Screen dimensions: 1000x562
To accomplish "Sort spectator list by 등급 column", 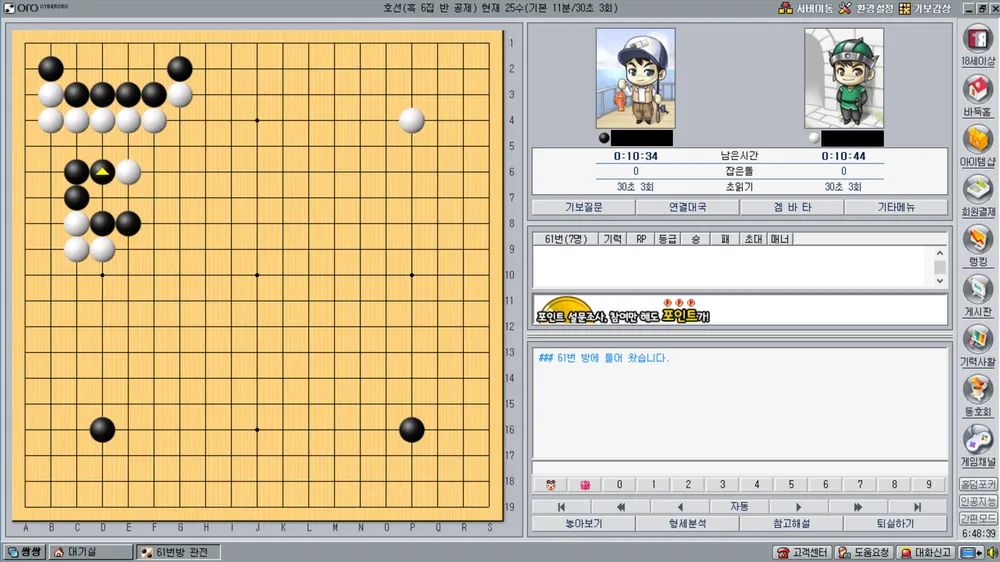I will (667, 239).
